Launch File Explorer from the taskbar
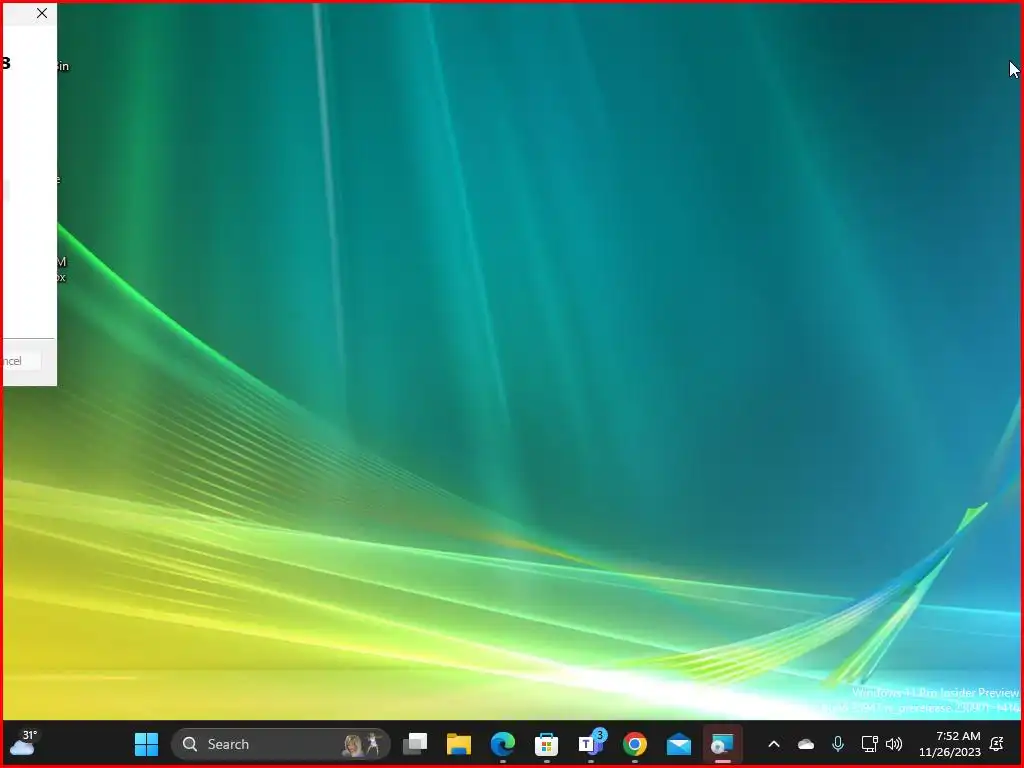Image resolution: width=1024 pixels, height=768 pixels. click(x=458, y=744)
